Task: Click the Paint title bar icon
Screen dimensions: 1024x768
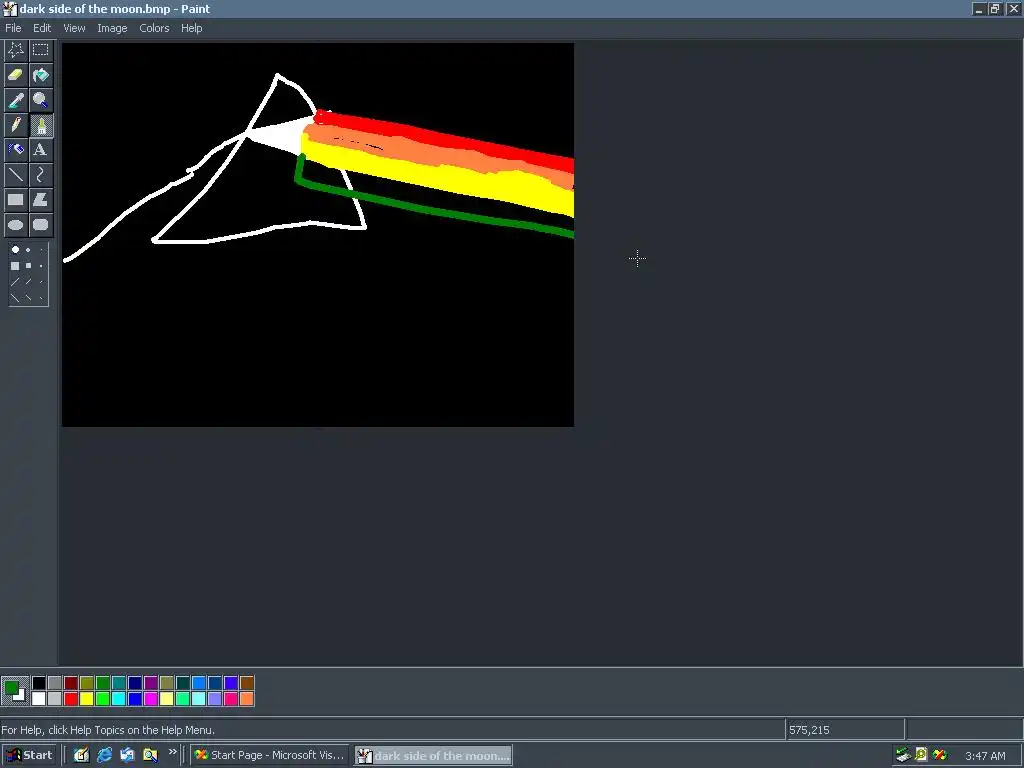Action: coord(9,9)
